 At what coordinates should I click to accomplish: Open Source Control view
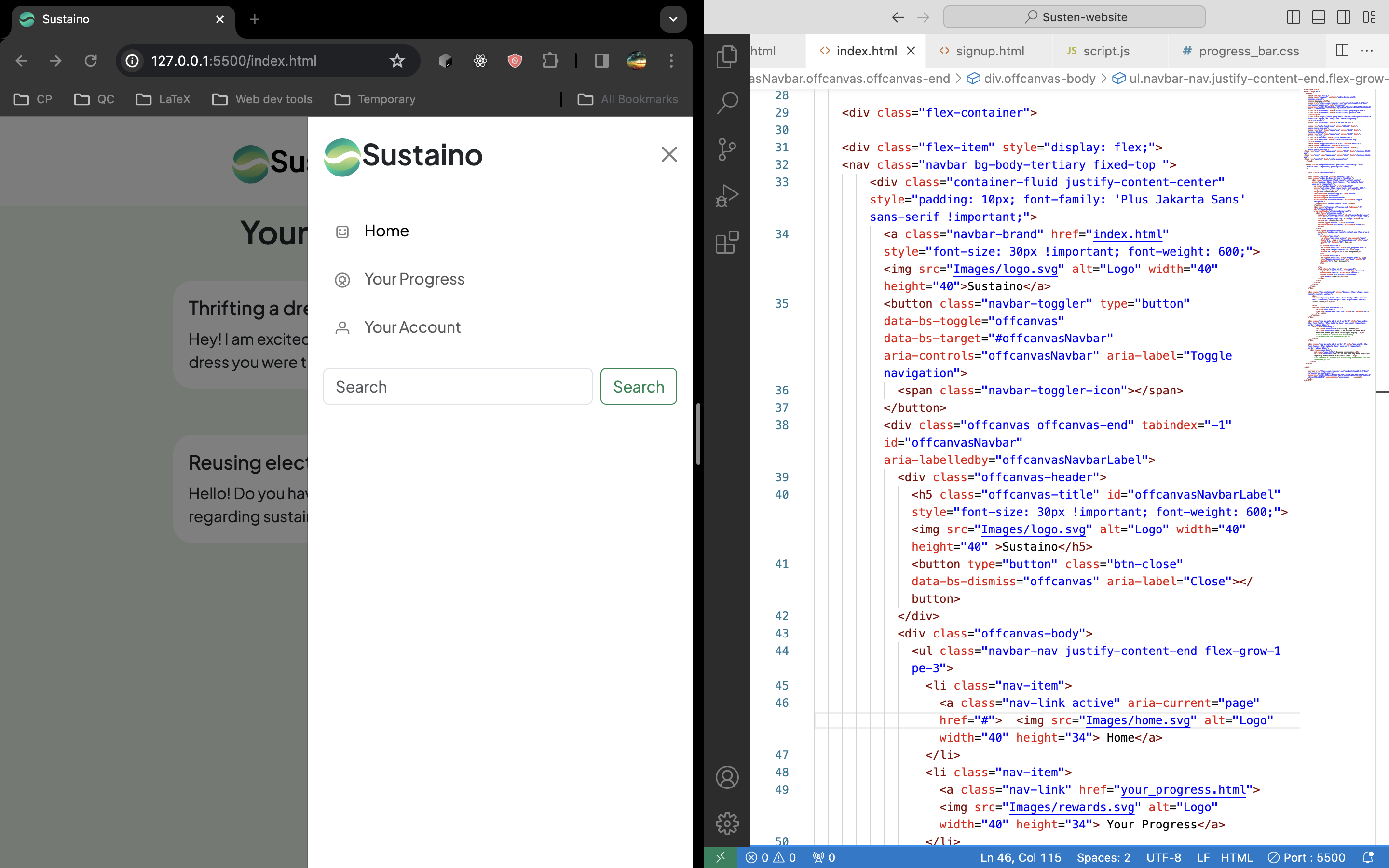coord(727,149)
